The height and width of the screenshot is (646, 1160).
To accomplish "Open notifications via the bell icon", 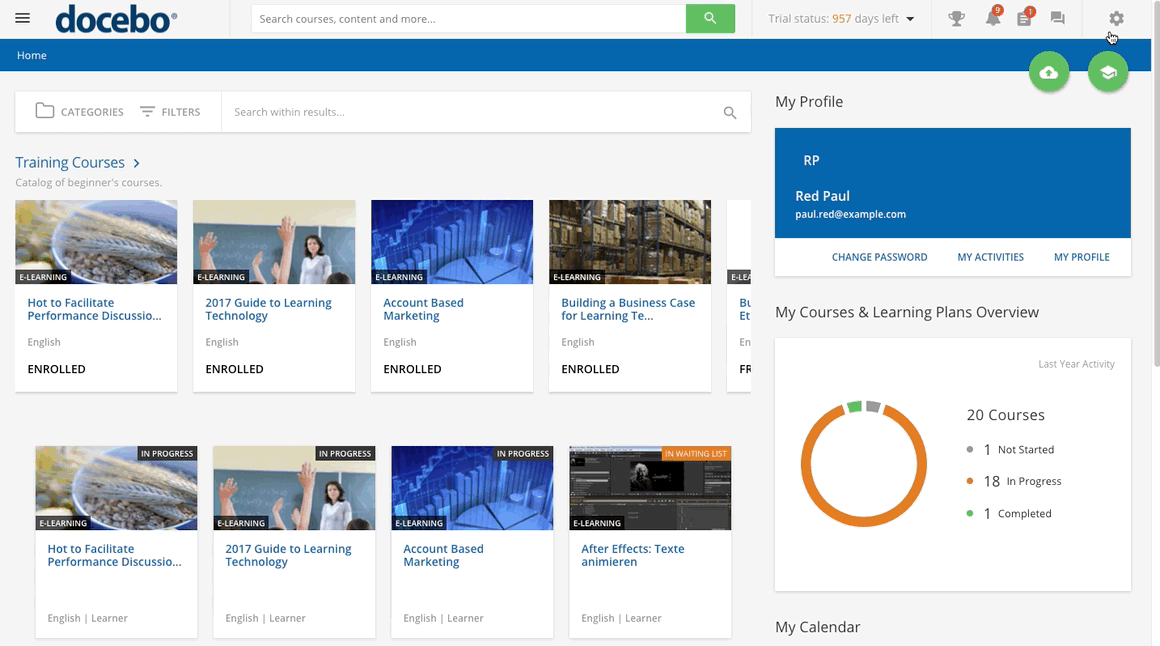I will [x=990, y=18].
